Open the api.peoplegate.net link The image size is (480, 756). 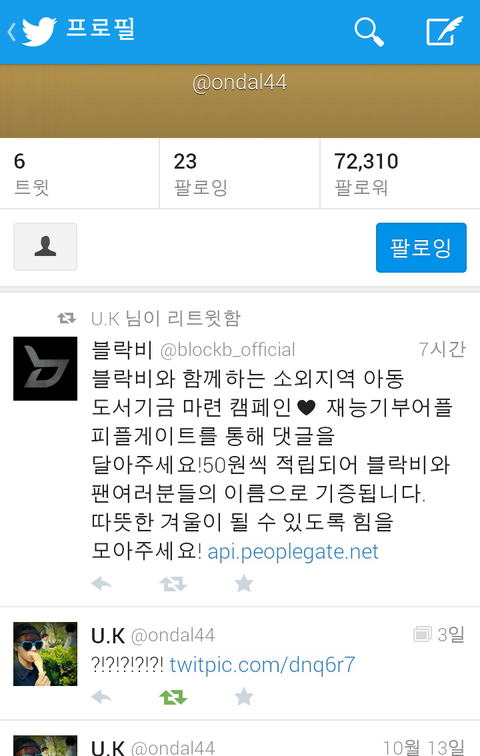point(293,552)
